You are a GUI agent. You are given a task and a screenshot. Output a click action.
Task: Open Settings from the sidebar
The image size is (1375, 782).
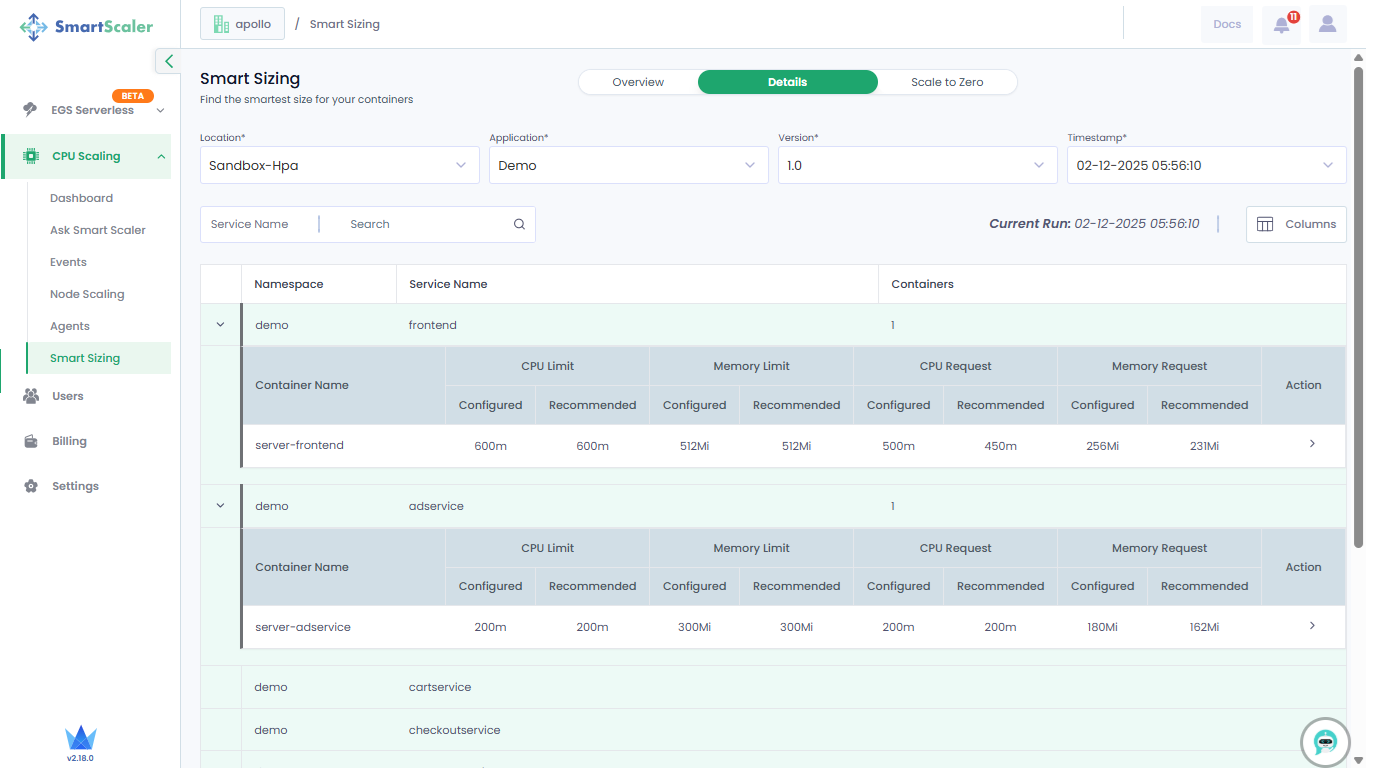pos(75,486)
